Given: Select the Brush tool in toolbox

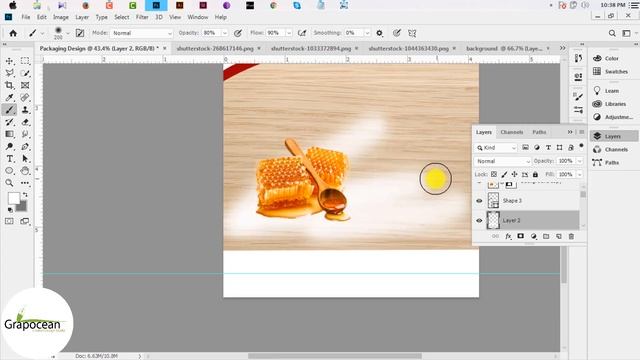Looking at the screenshot, I should pyautogui.click(x=9, y=110).
